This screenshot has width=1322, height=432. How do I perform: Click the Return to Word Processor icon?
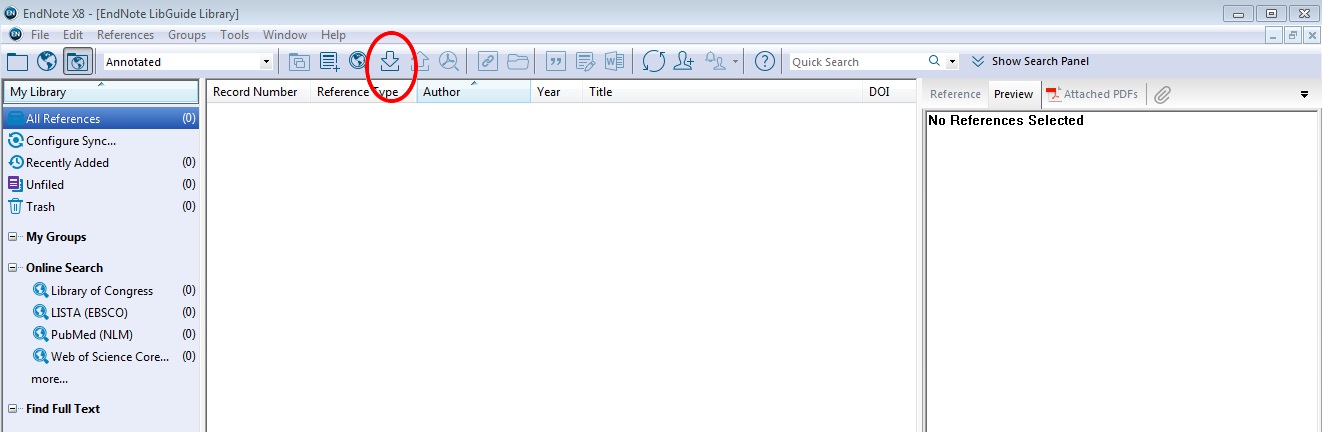click(614, 62)
